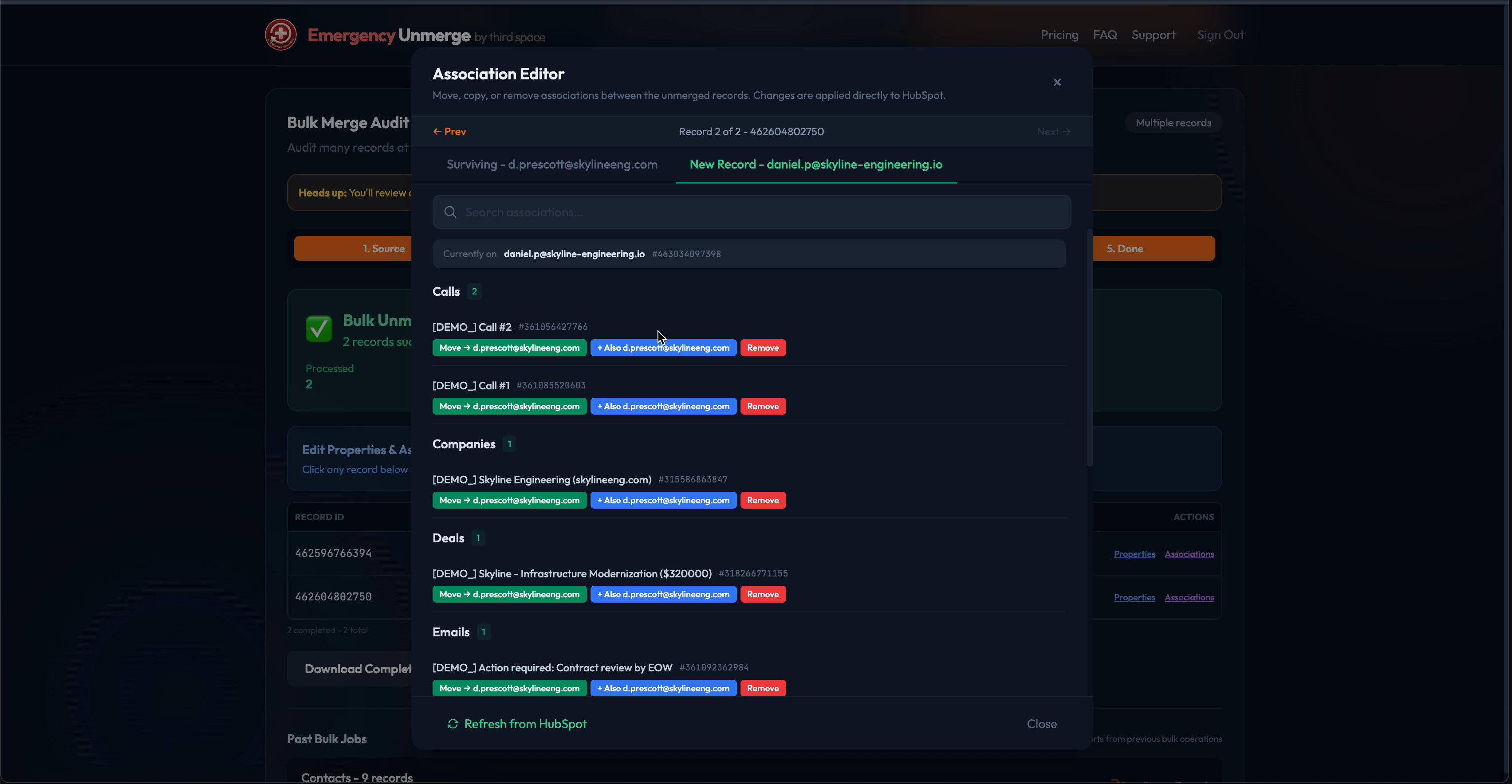Screen dimensions: 1512x784
Task: Also associate [DEMO_] Call #1 with d.prescott
Action: click(x=663, y=407)
